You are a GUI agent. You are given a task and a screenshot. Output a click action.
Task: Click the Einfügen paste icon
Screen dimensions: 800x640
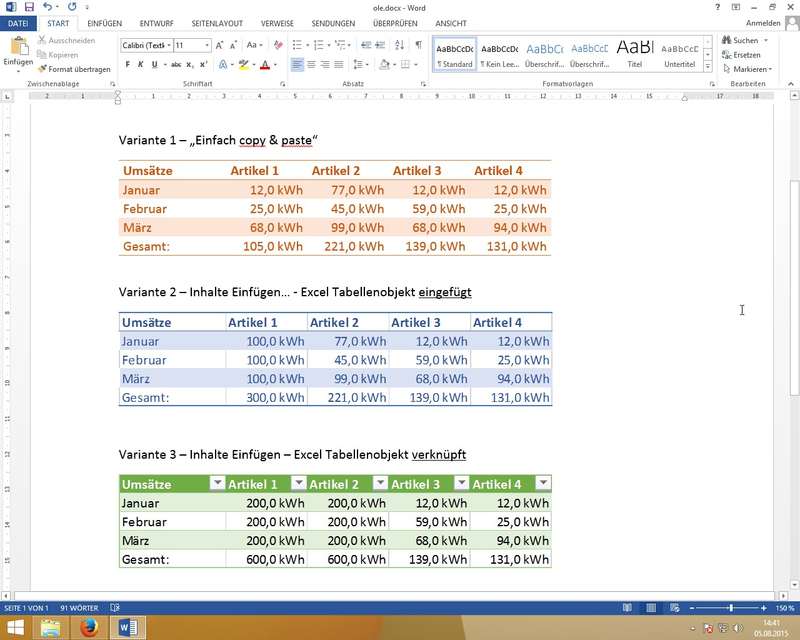(x=19, y=46)
